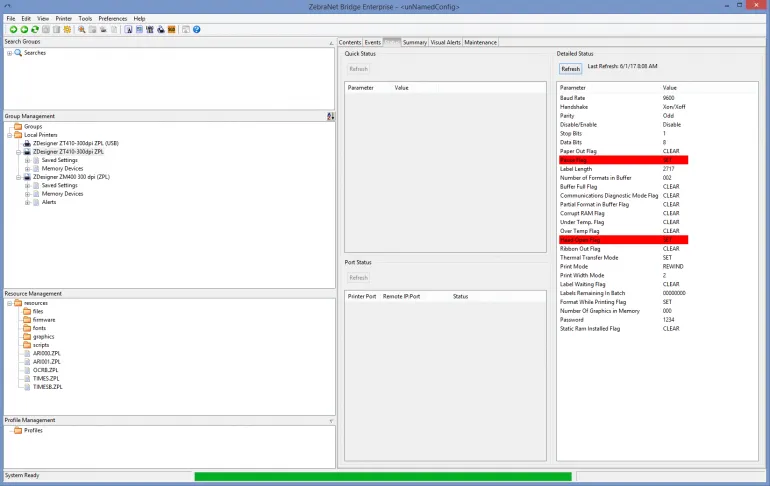Viewport: 770px width, 486px height.
Task: Click the Groups folder icon
Action: pyautogui.click(x=18, y=127)
